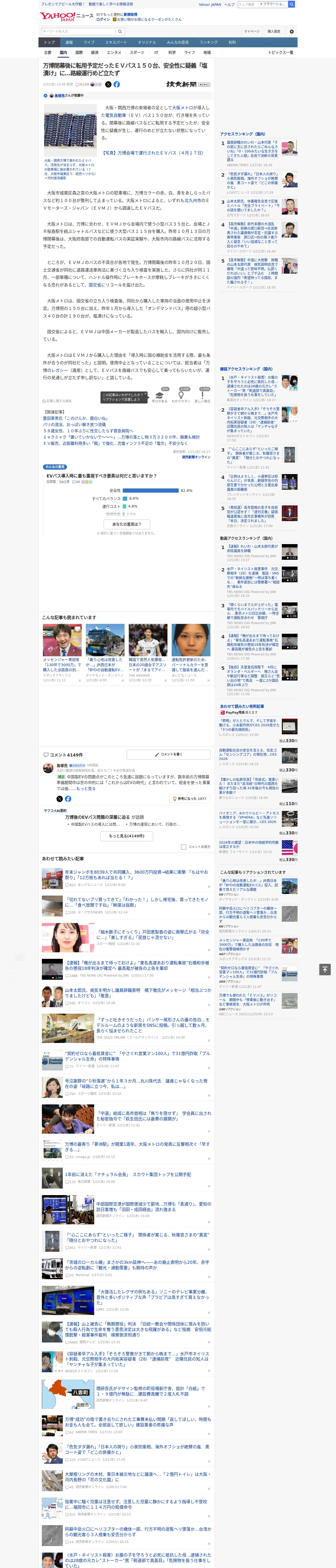Play 燃くらいまで火が上がった video thumbnail

(290, 610)
